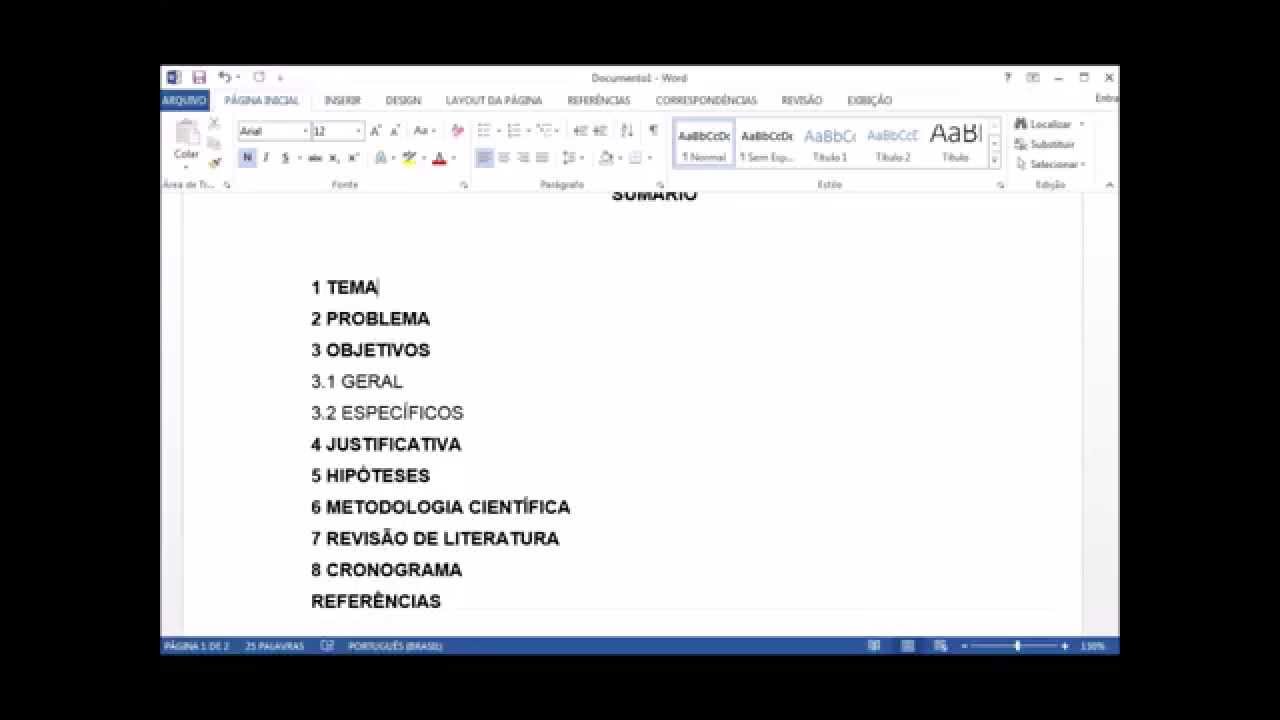Toggle bold formatting (N)

[247, 158]
